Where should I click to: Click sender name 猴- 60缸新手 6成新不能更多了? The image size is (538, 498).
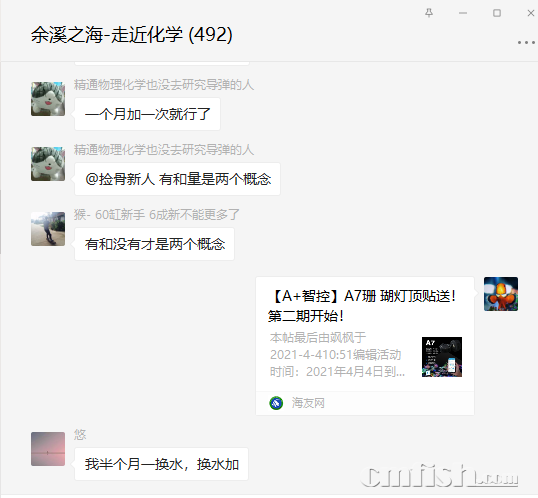pyautogui.click(x=156, y=215)
